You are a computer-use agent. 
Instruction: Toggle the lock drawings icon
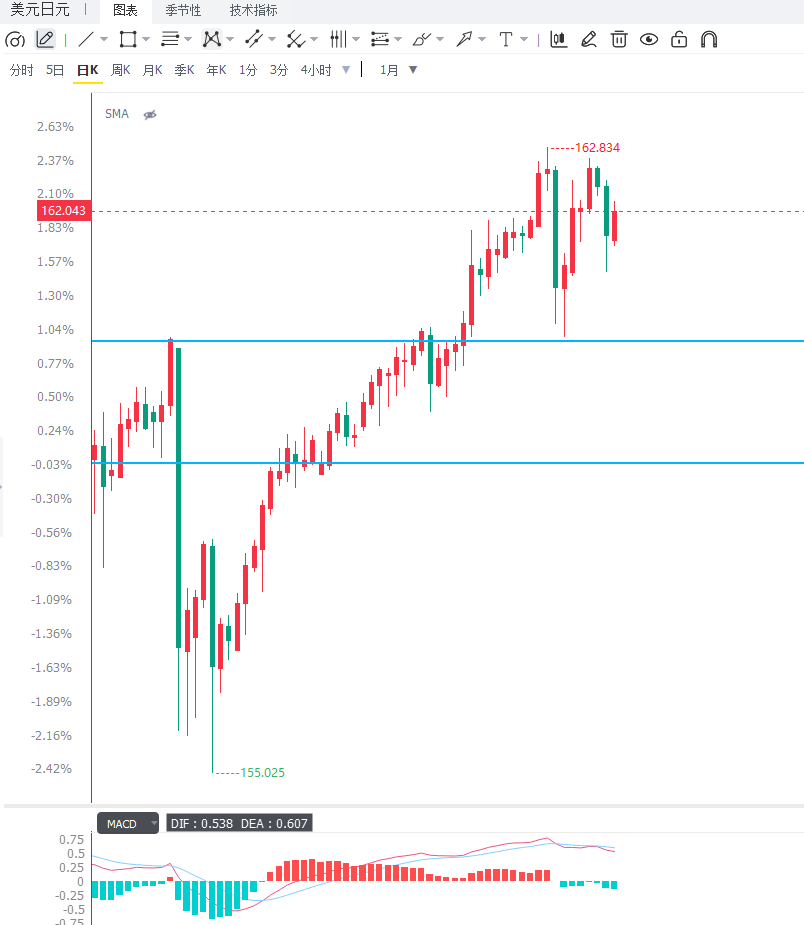point(679,40)
